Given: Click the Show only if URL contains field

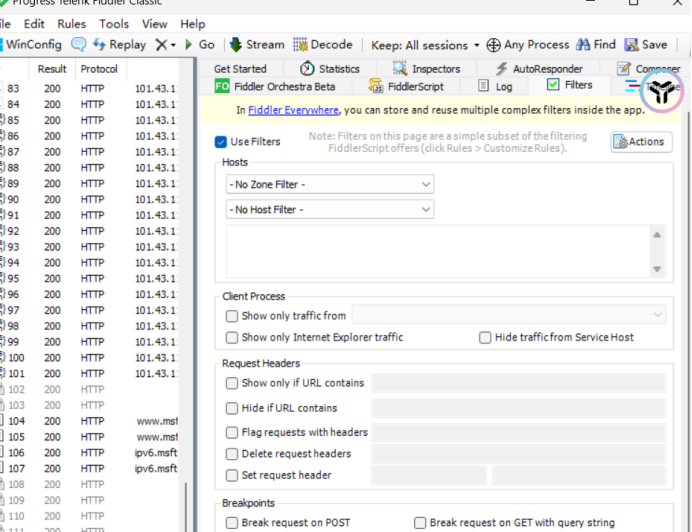Looking at the screenshot, I should point(519,383).
